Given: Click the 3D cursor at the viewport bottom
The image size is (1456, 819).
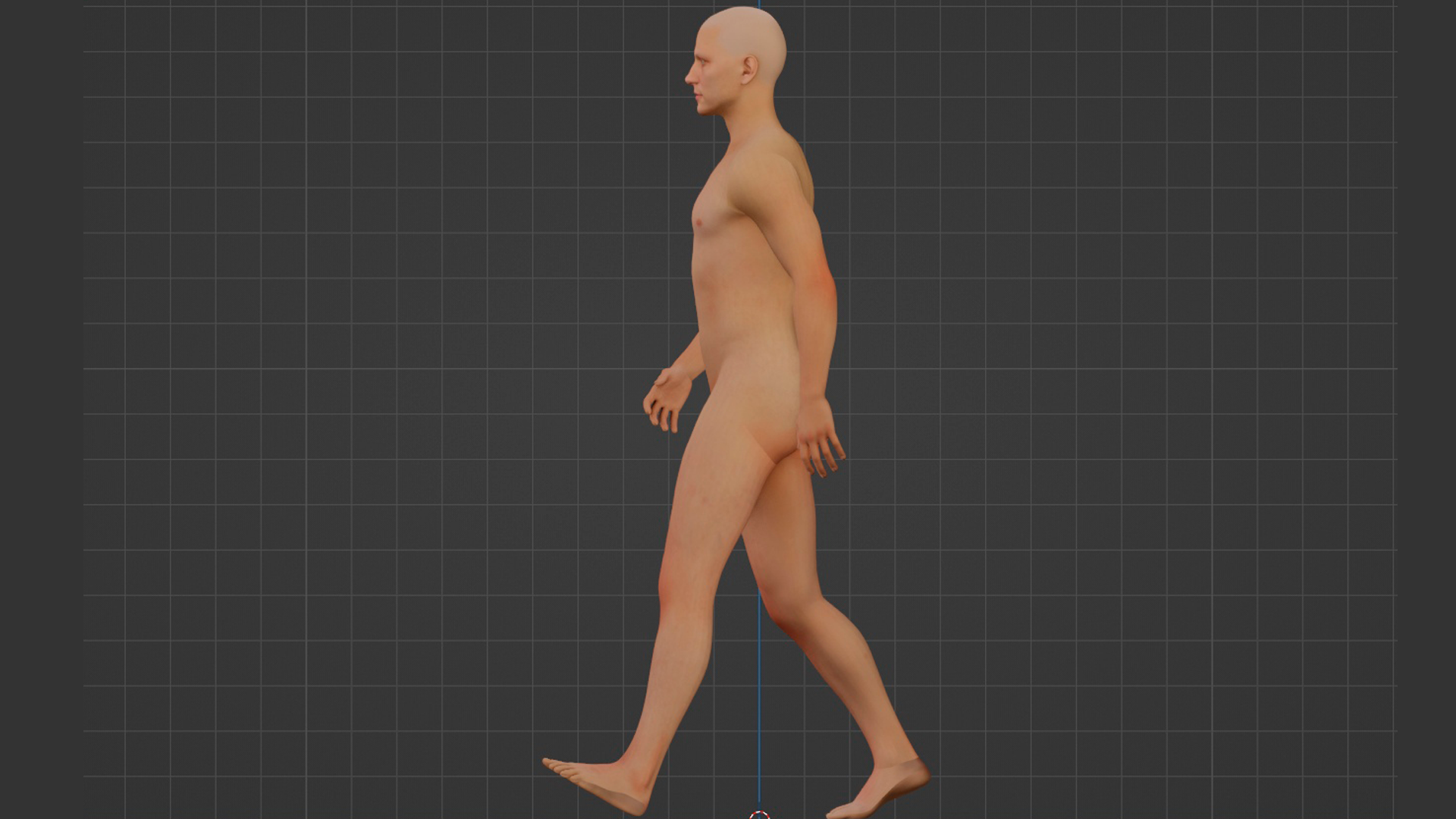Looking at the screenshot, I should pos(759,815).
